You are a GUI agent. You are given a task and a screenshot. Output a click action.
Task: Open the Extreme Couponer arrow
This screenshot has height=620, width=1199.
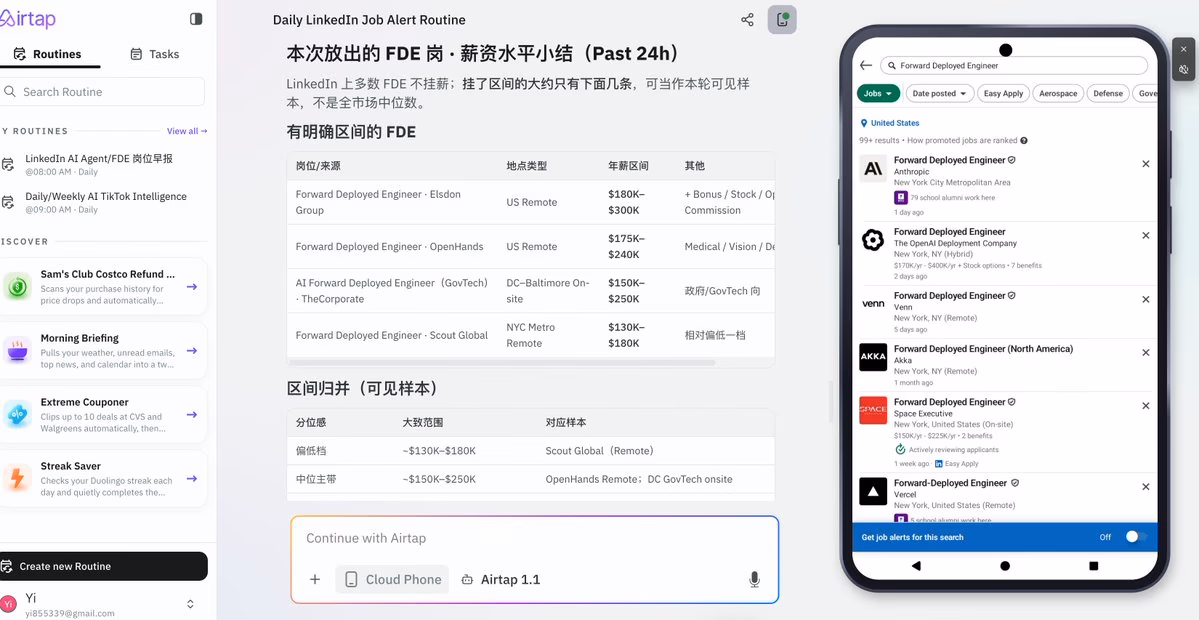tap(192, 414)
